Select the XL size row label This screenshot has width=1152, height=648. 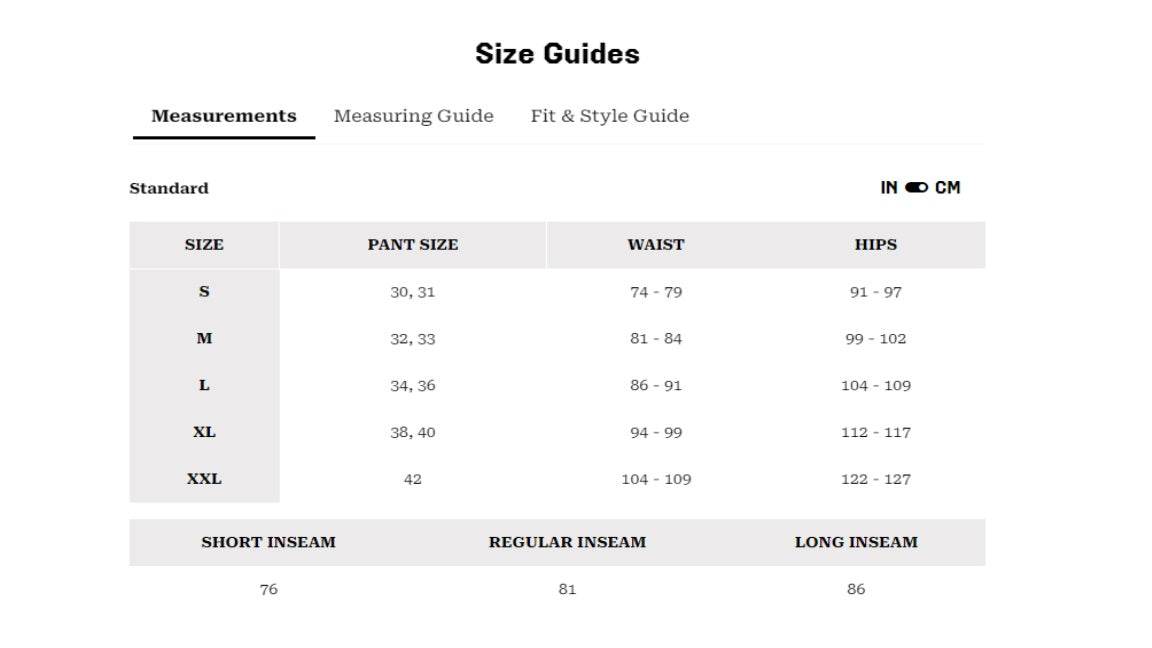pos(204,432)
